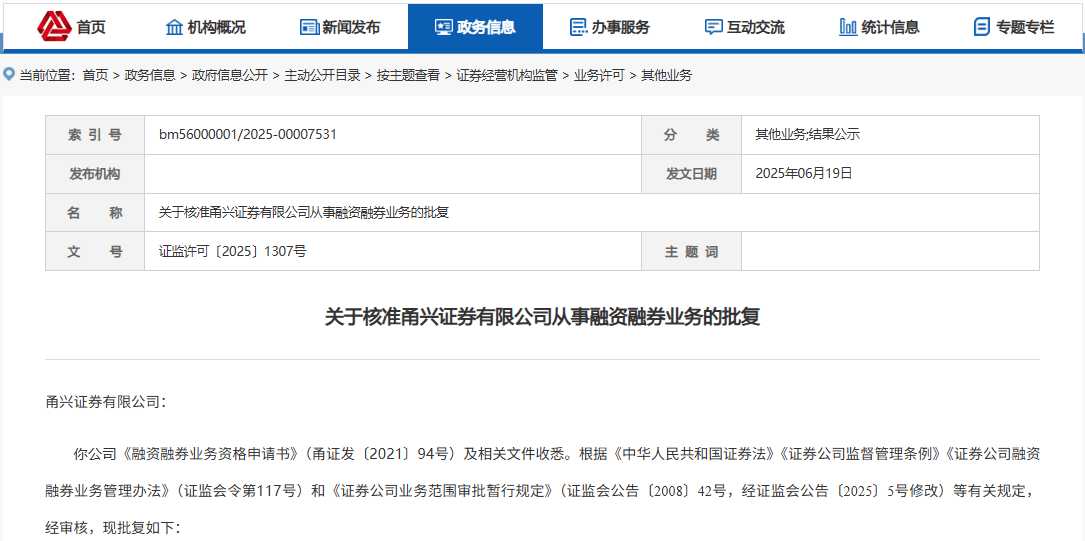This screenshot has height=541, width=1085.
Task: Click the line 经审核，现批复如下：
Action: (112, 529)
